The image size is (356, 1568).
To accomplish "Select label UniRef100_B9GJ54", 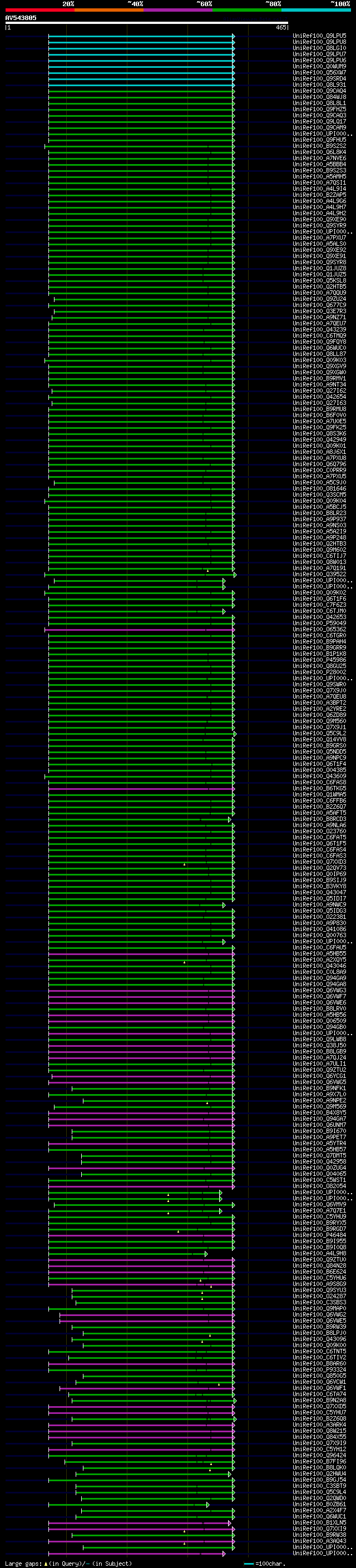I will [319, 1480].
